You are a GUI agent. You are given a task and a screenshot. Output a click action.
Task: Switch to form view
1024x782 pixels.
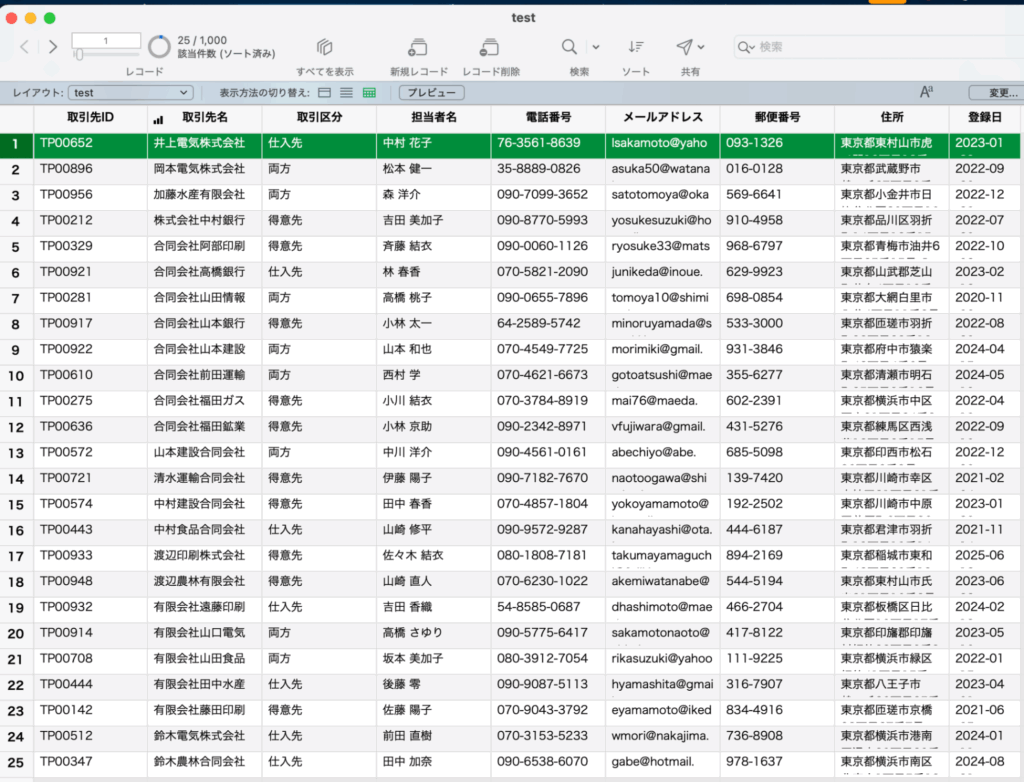324,93
